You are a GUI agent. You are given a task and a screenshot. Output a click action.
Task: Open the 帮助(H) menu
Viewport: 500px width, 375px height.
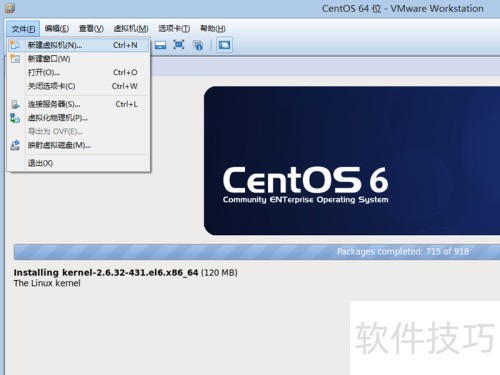pos(213,29)
